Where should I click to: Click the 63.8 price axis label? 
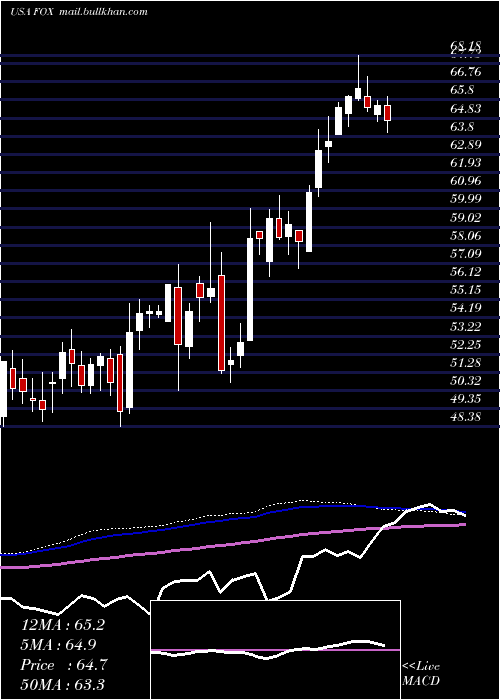point(462,127)
